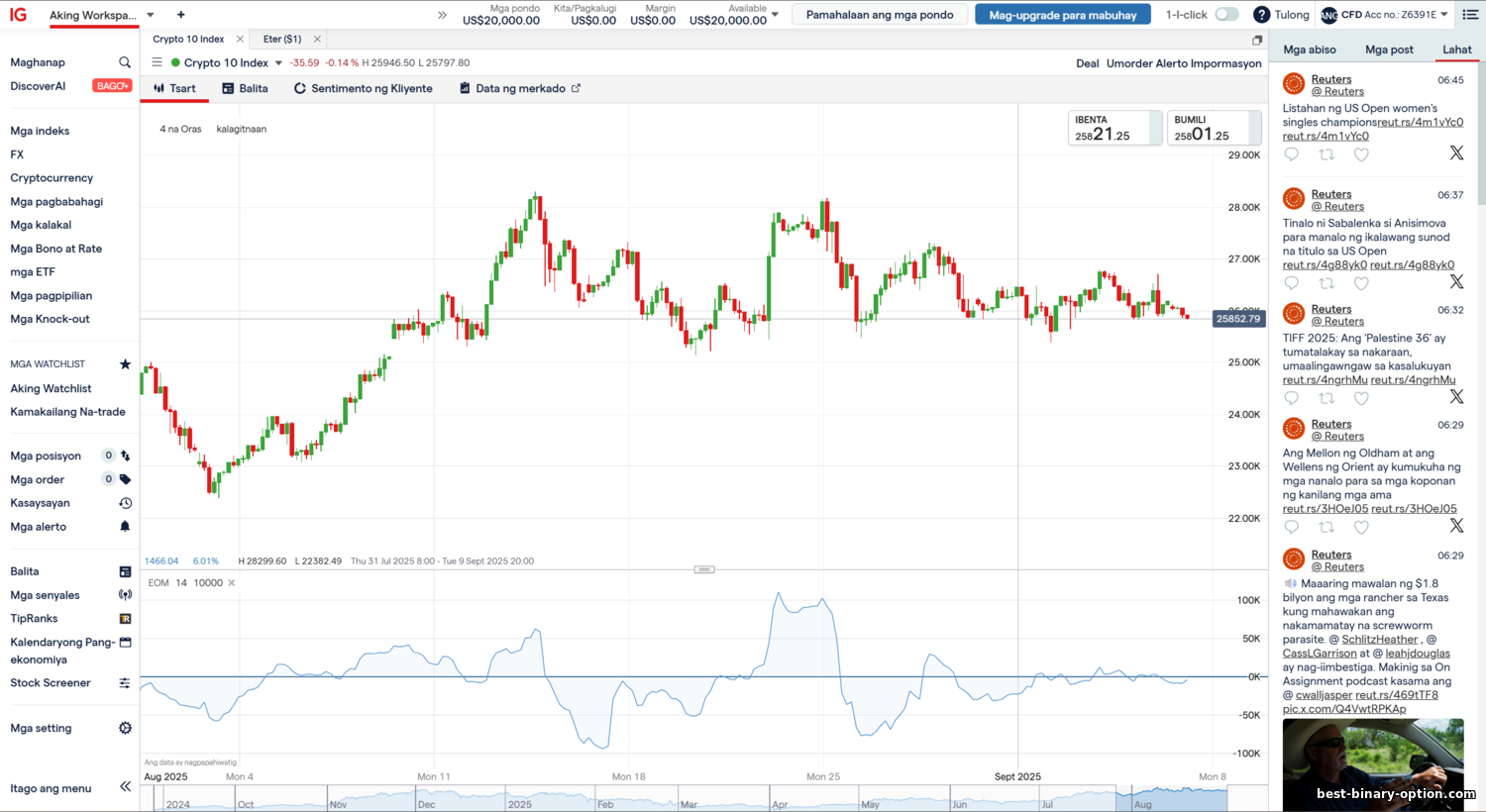Open the Crypto 10 Index market dropdown arrow
The image size is (1486, 812).
(x=278, y=63)
